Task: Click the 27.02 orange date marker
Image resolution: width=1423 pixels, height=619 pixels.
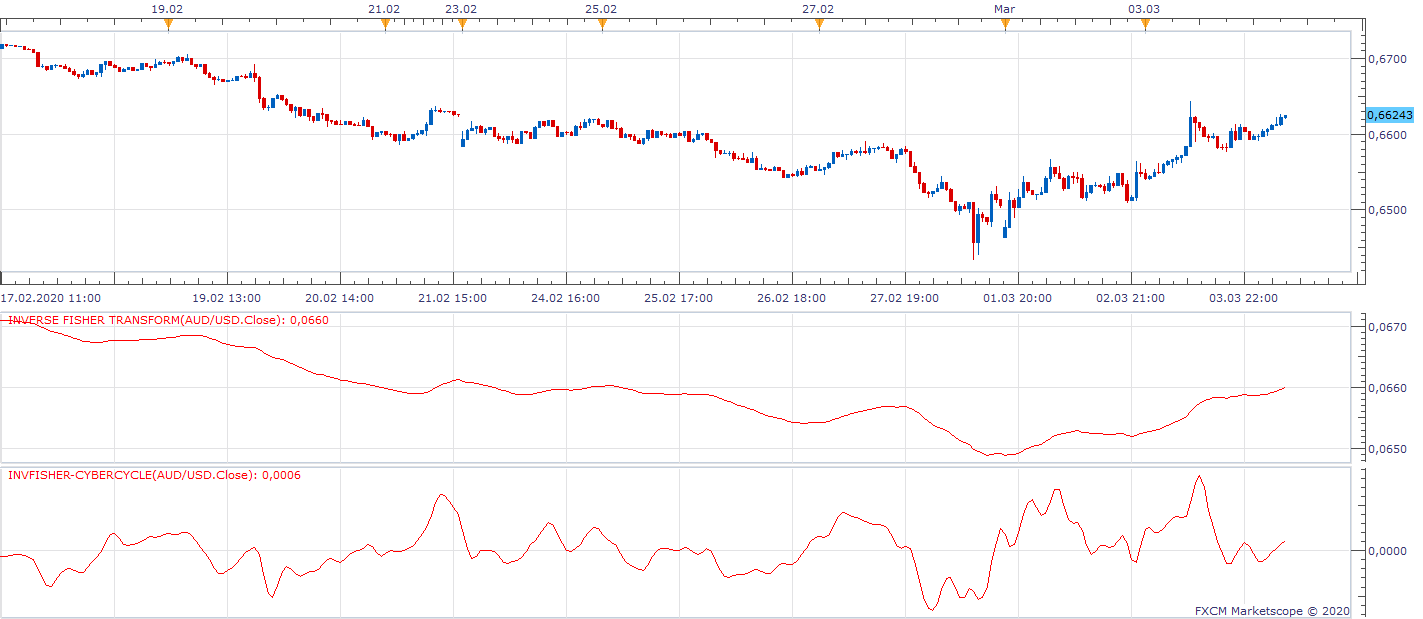Action: (x=819, y=25)
